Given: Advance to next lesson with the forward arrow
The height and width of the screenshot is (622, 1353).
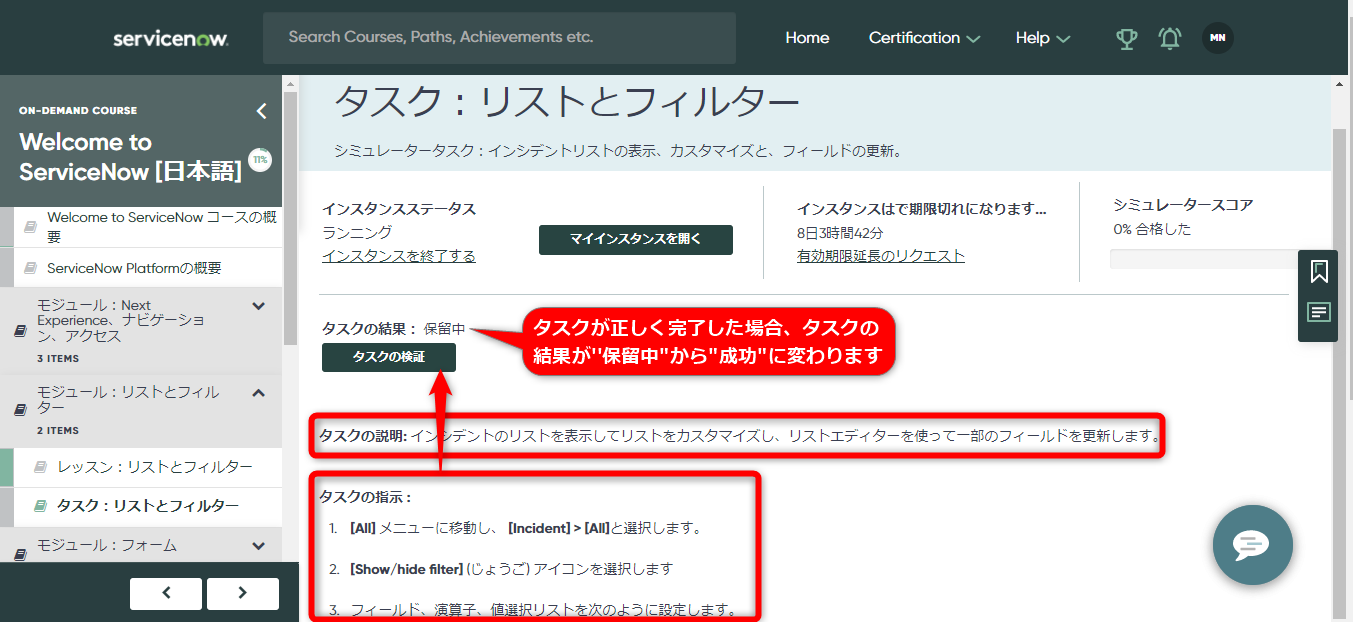Looking at the screenshot, I should coord(241,593).
